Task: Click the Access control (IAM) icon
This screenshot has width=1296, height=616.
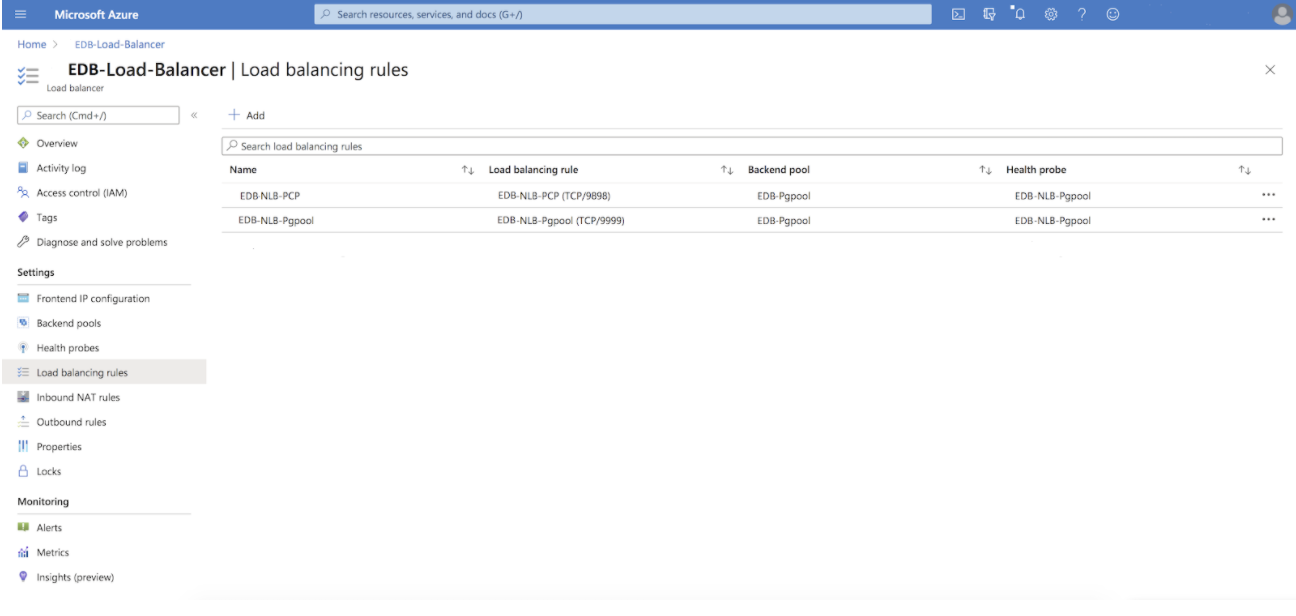Action: point(25,193)
